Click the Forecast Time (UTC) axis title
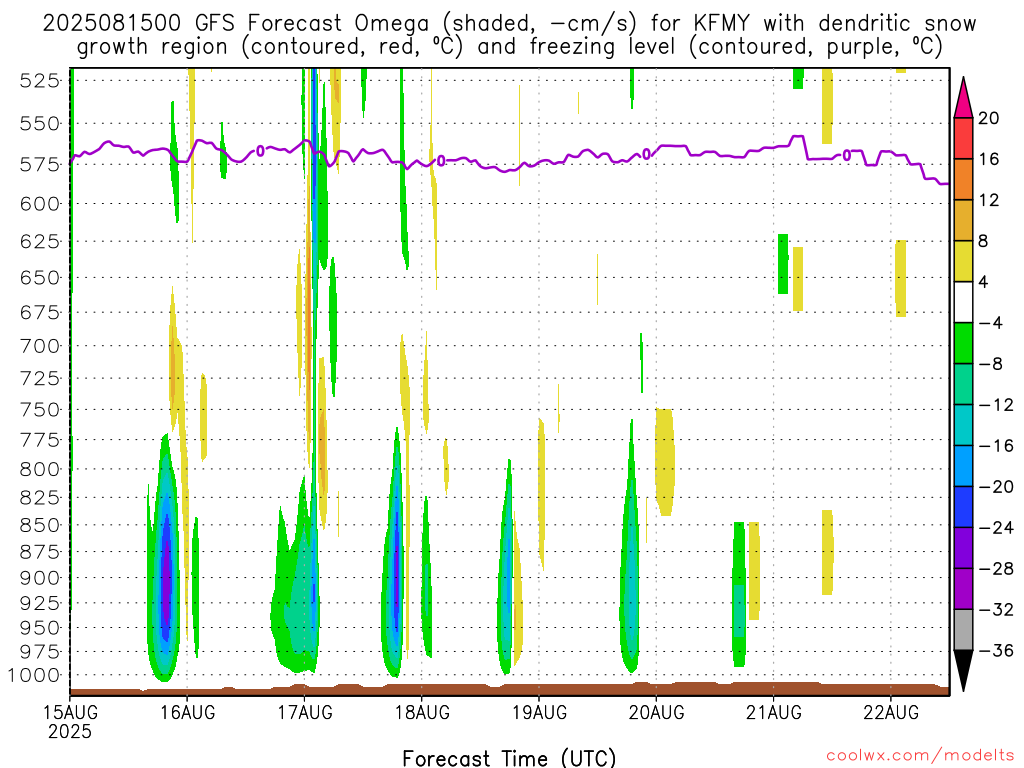Image resolution: width=1024 pixels, height=768 pixels. (x=509, y=758)
